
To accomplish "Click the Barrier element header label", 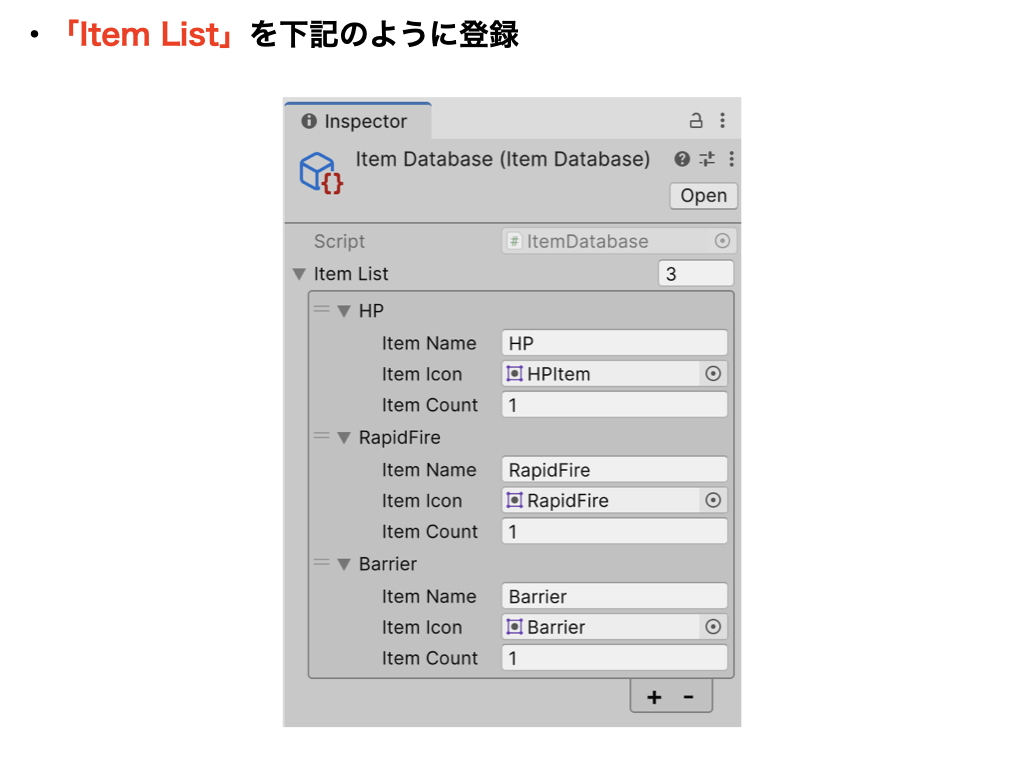I will coord(388,564).
